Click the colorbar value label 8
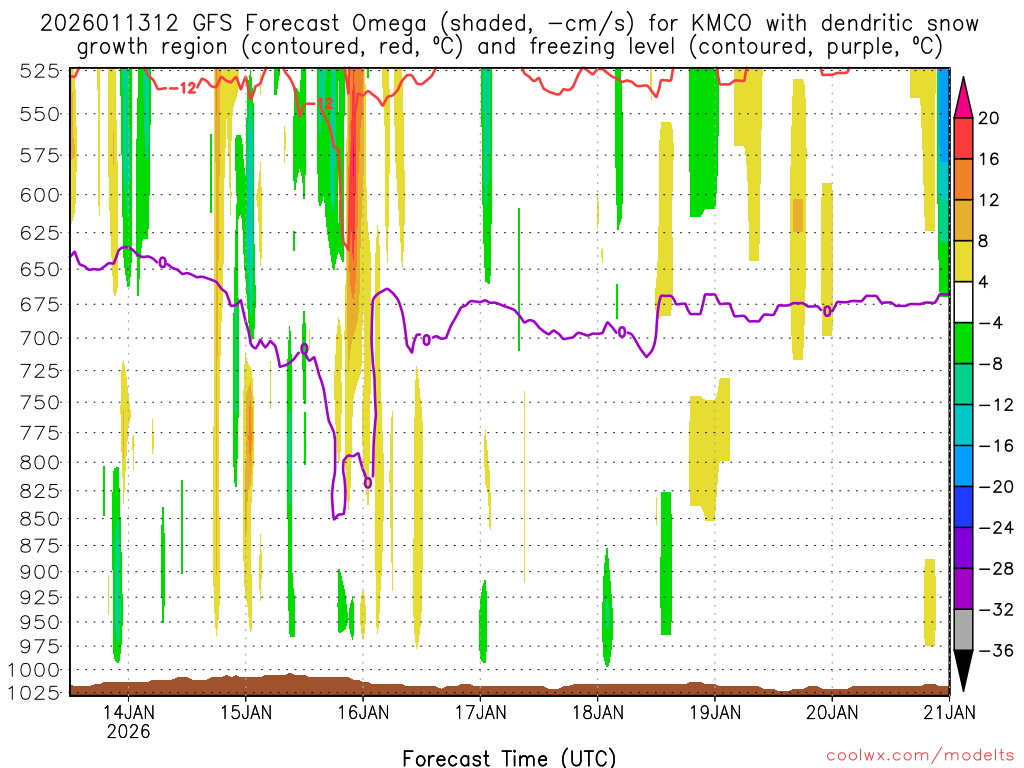Image resolution: width=1024 pixels, height=768 pixels. coord(984,241)
